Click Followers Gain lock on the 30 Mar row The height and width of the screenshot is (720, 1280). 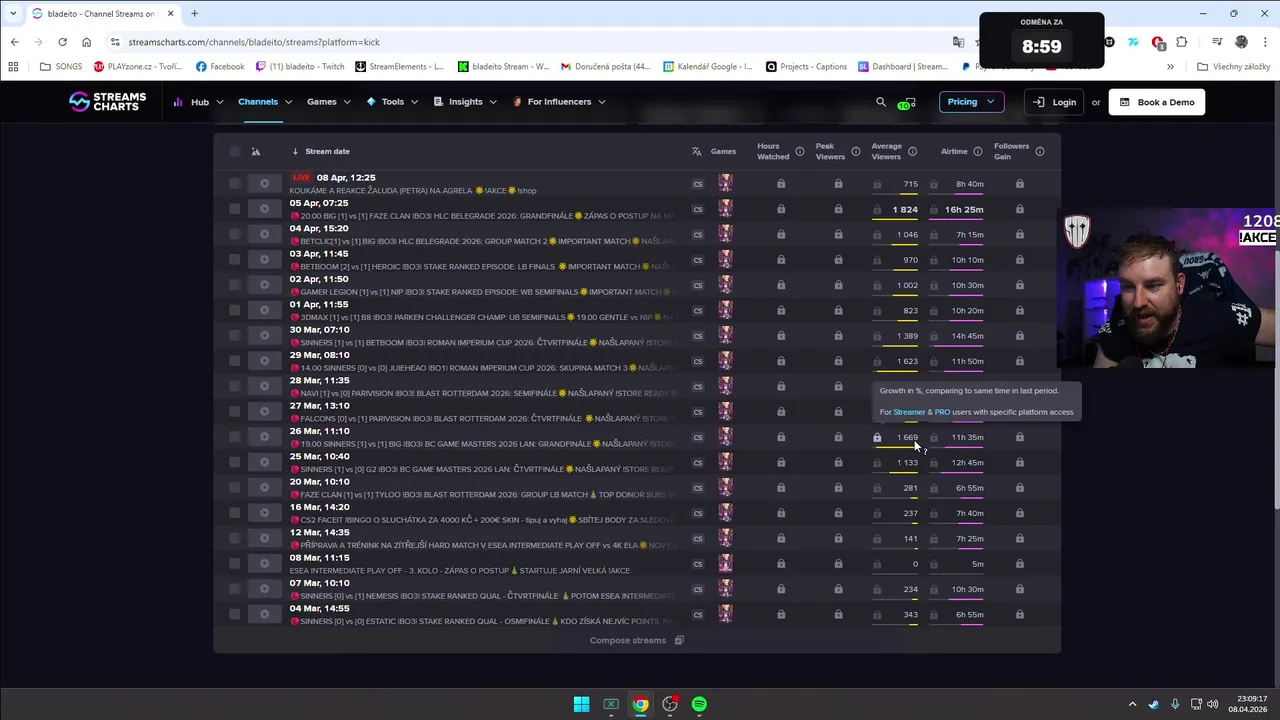point(1020,336)
